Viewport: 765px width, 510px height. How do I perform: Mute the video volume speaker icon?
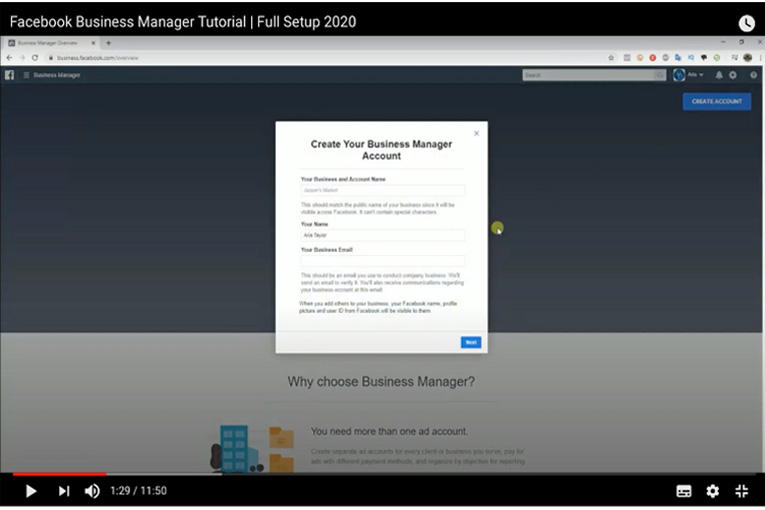(x=92, y=490)
